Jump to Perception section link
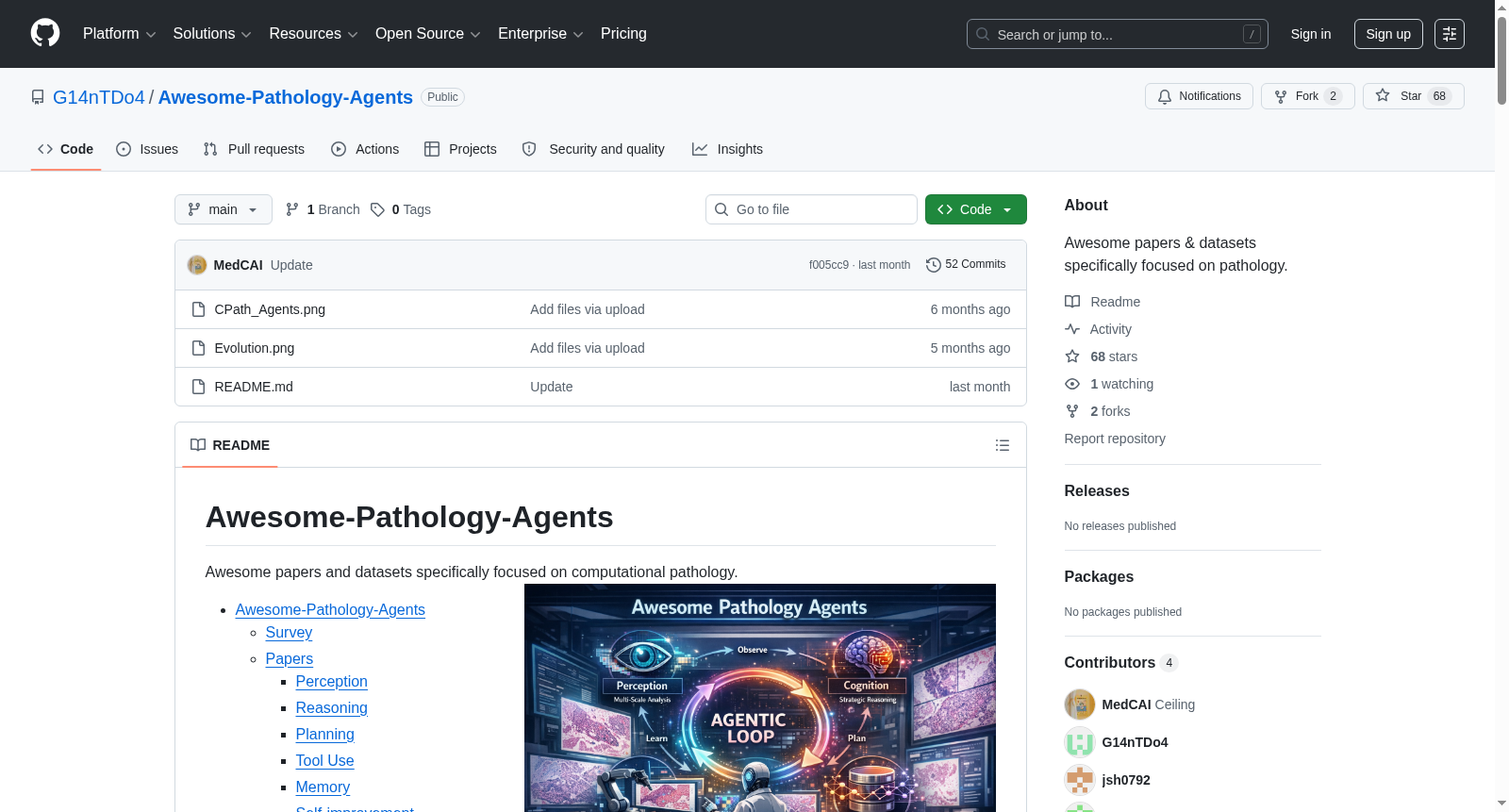The width and height of the screenshot is (1509, 812). (332, 682)
